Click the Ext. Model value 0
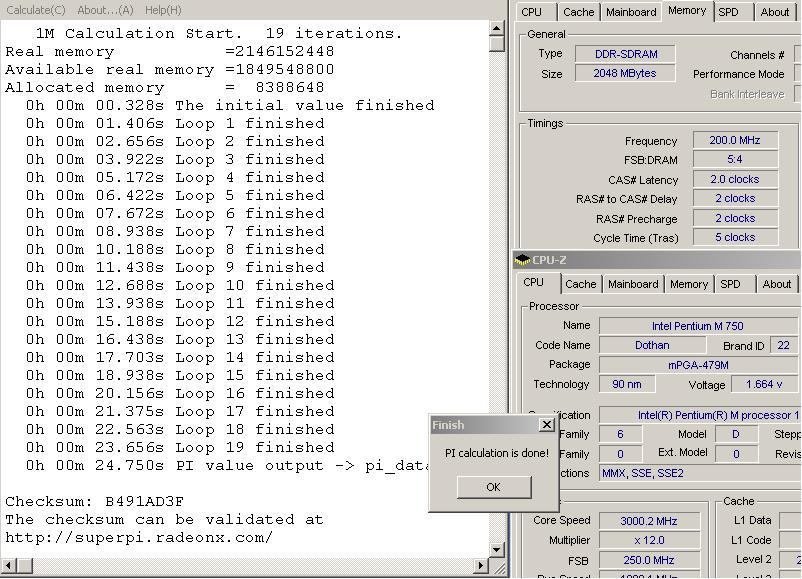The image size is (802, 579). [736, 454]
